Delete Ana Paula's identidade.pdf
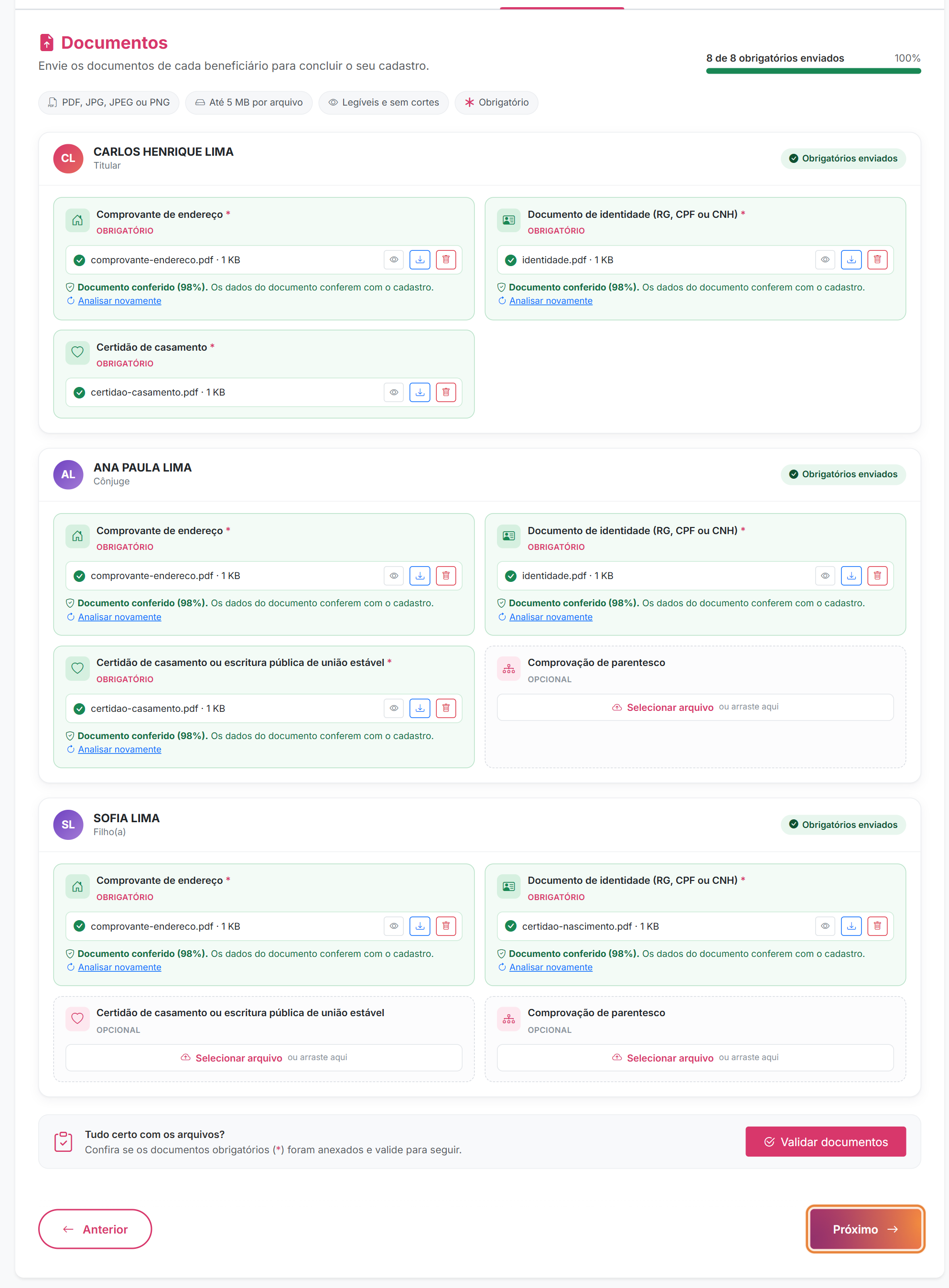 click(x=877, y=575)
